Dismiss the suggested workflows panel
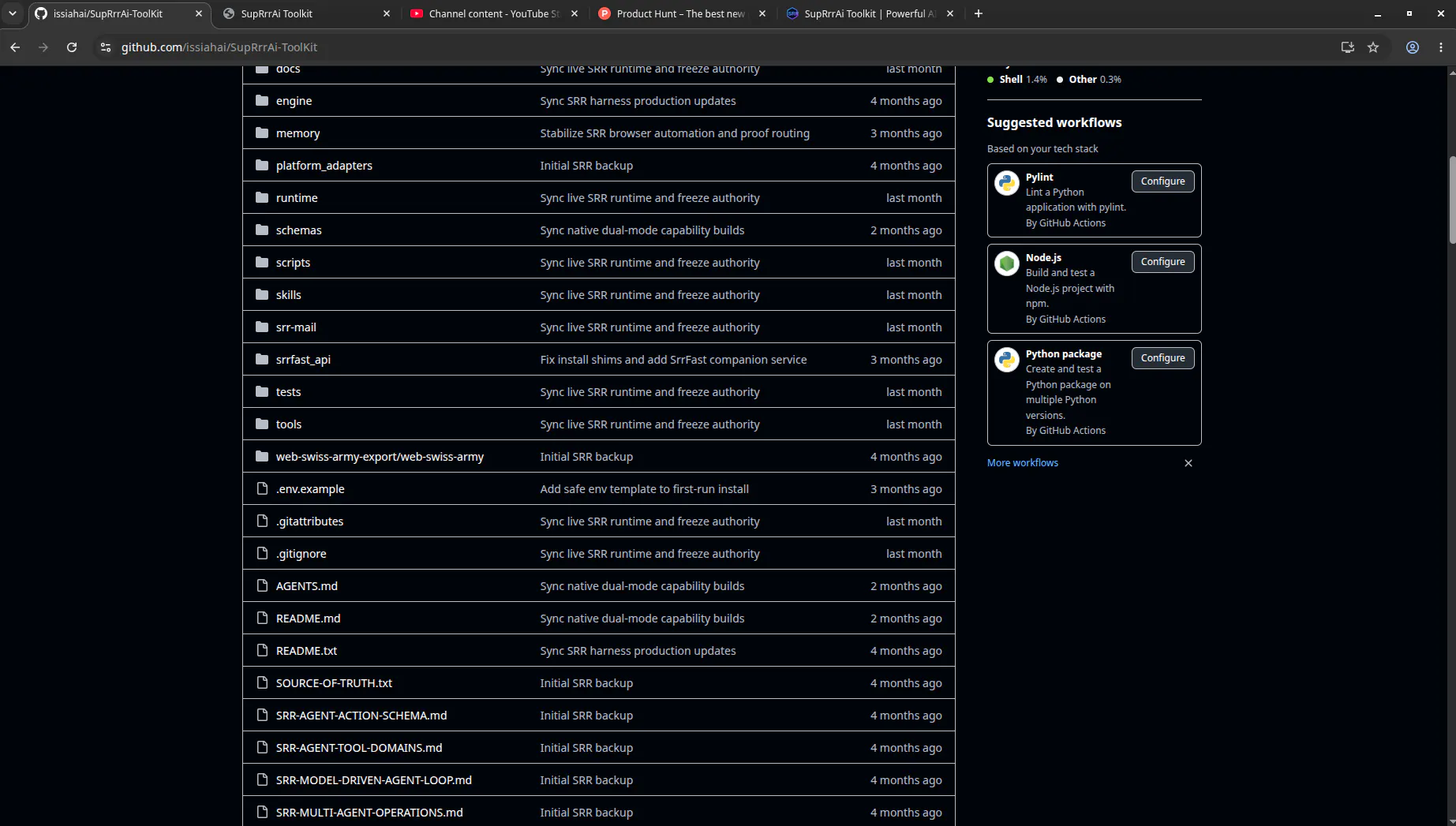Image resolution: width=1456 pixels, height=826 pixels. tap(1188, 463)
